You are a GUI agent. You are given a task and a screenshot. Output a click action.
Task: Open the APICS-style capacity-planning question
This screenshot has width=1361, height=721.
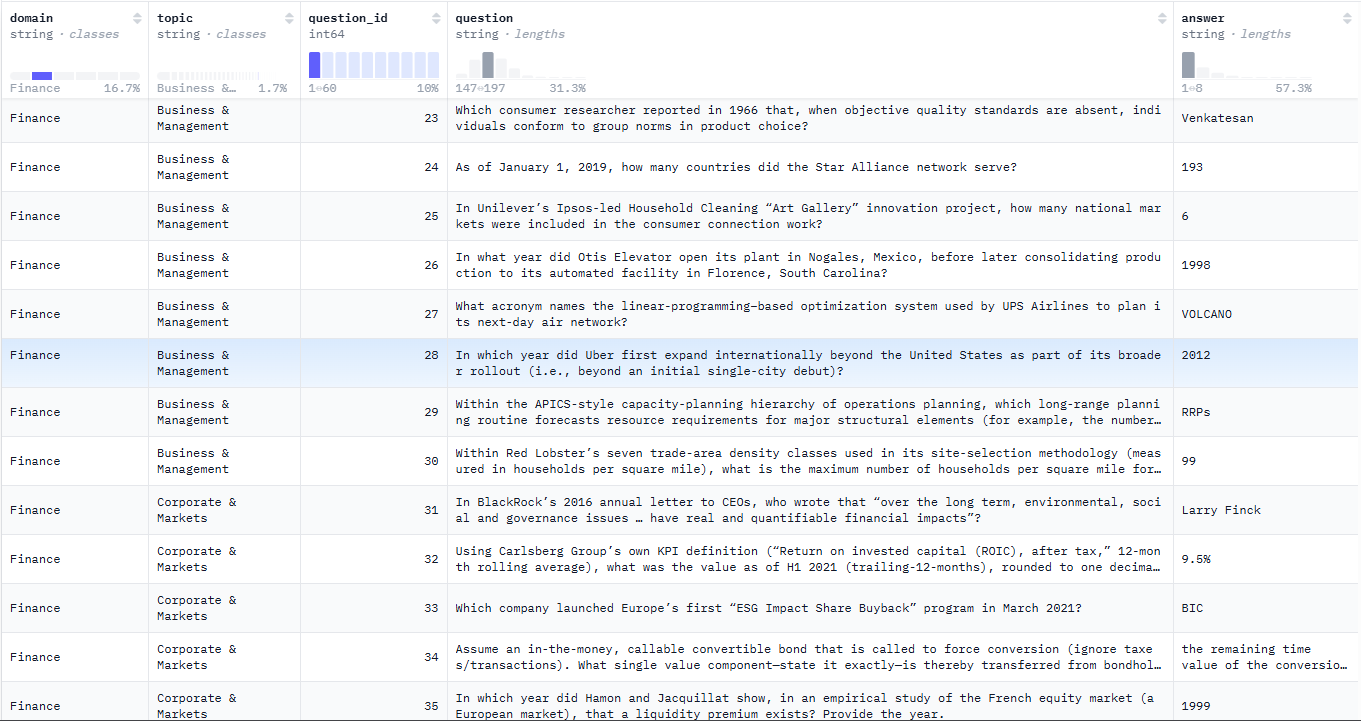click(x=810, y=412)
